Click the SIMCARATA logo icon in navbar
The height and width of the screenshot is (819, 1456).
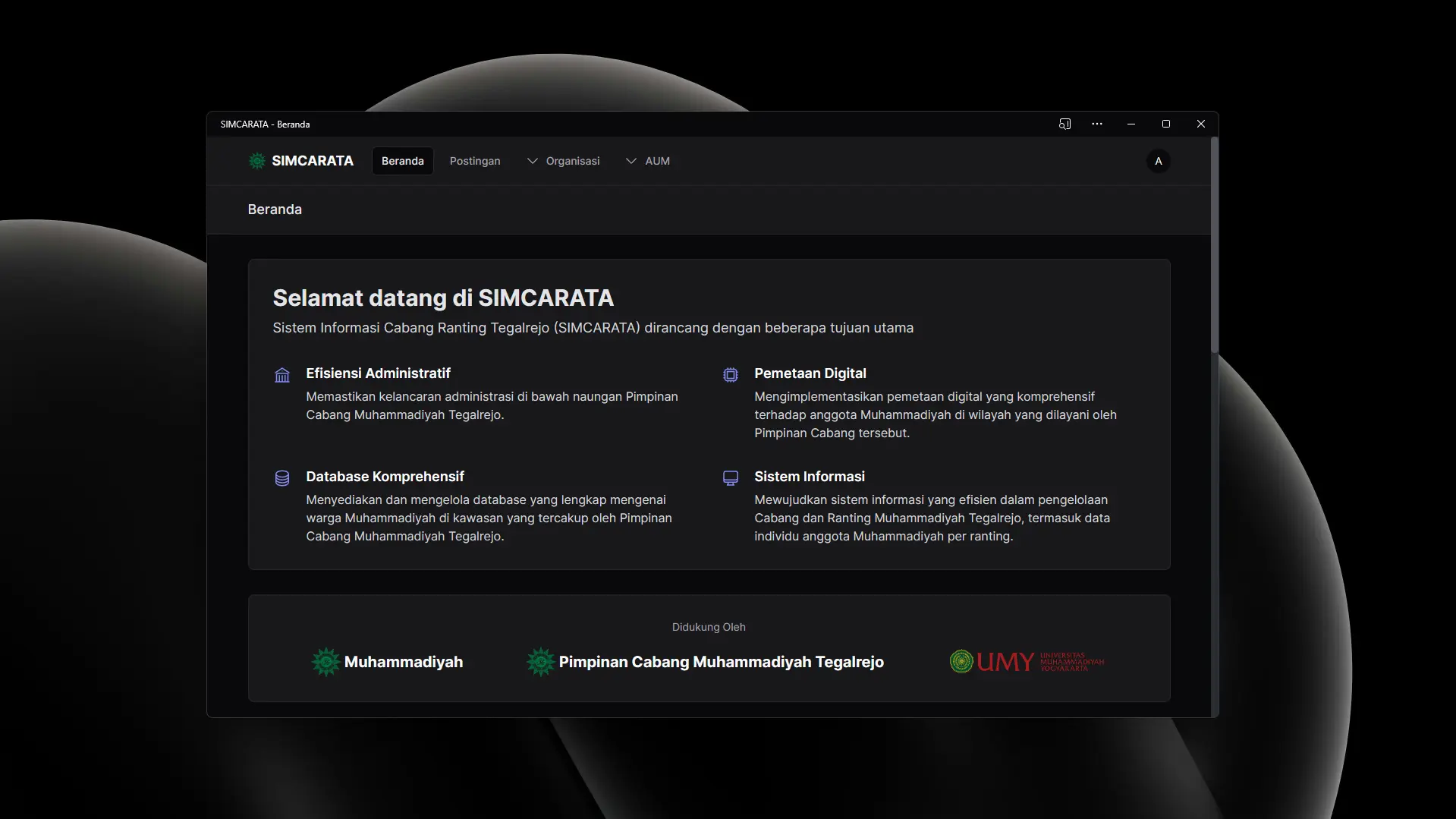257,161
